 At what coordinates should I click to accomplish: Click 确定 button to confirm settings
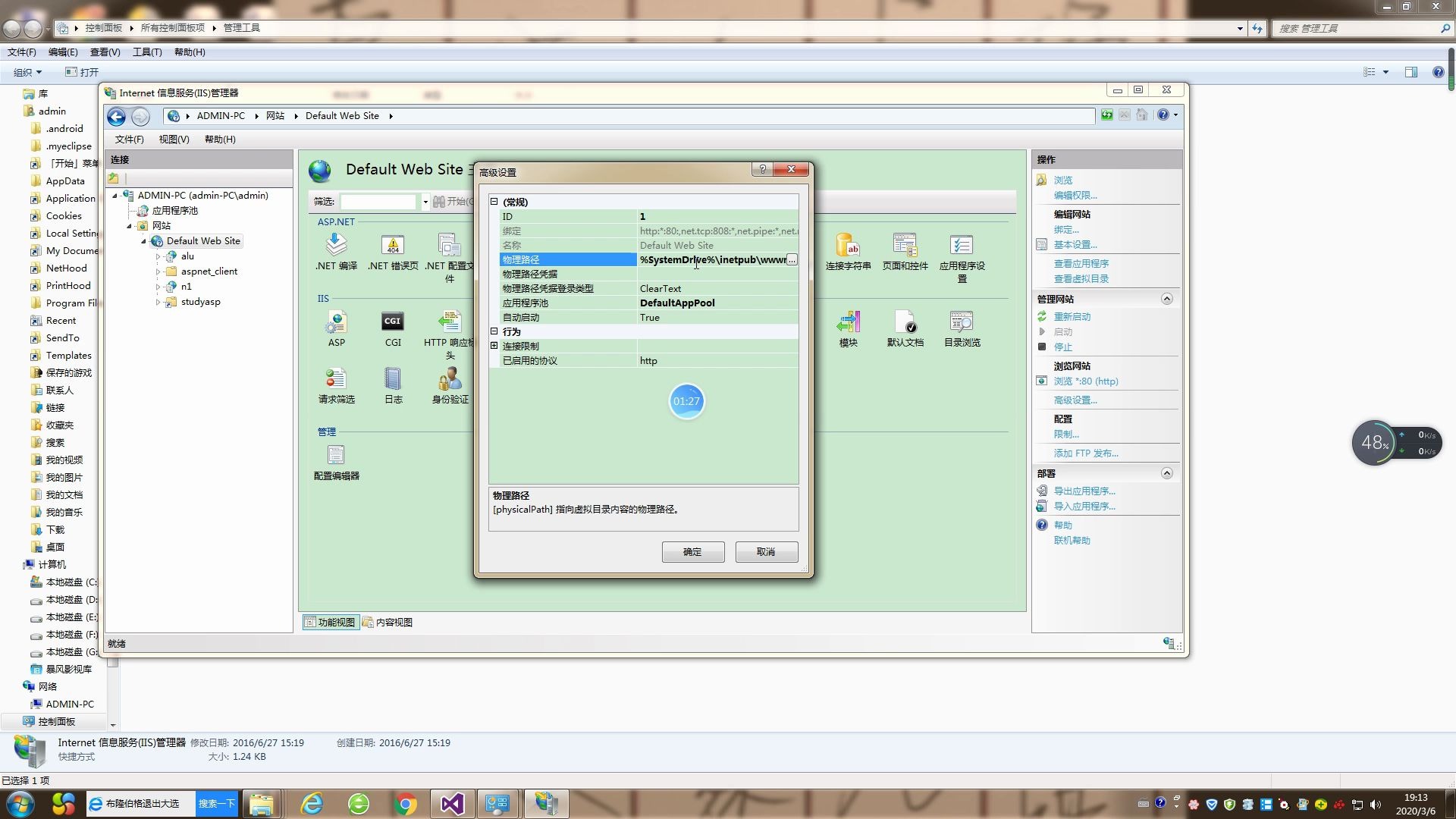click(693, 551)
